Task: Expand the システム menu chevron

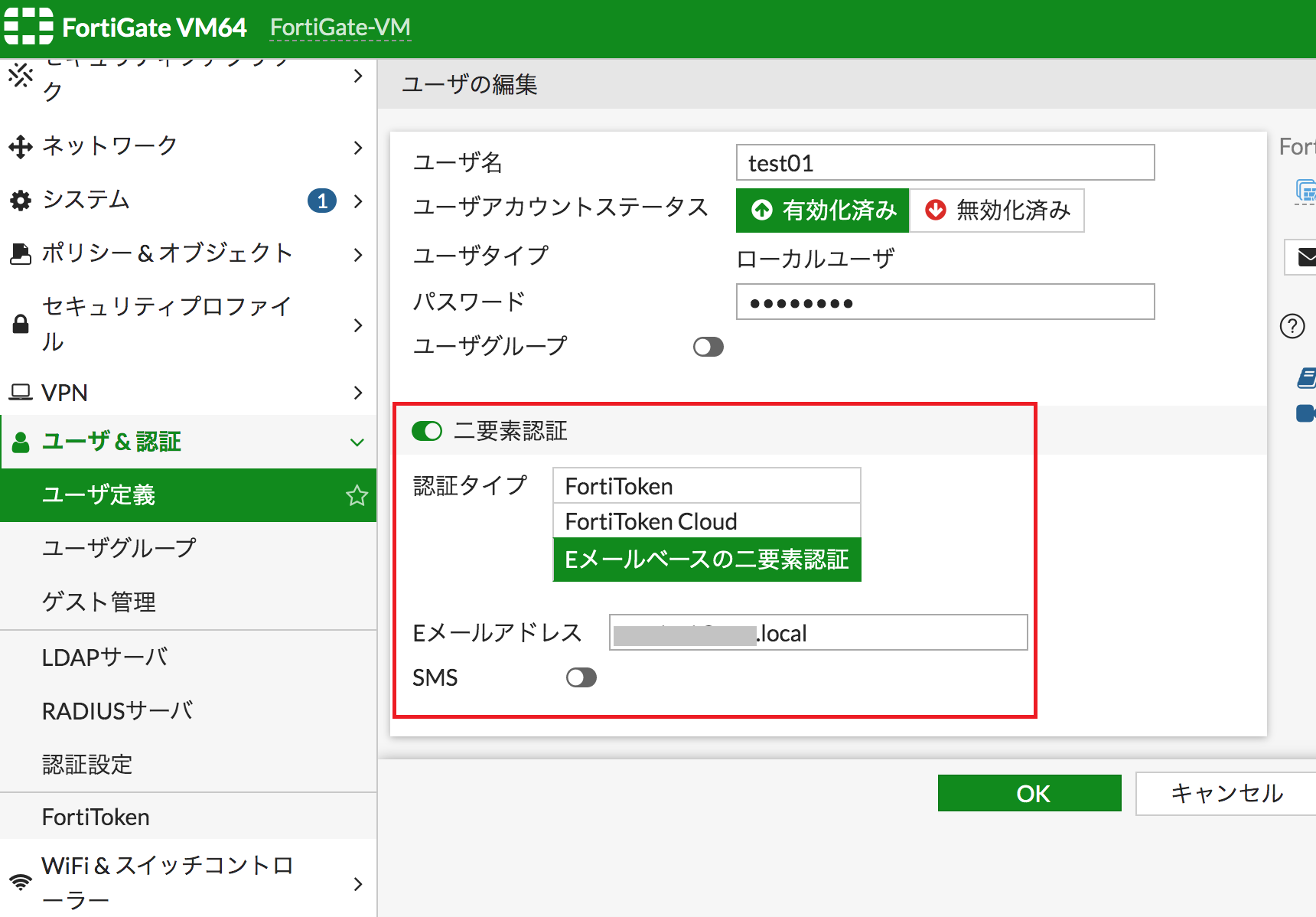Action: coord(358,201)
